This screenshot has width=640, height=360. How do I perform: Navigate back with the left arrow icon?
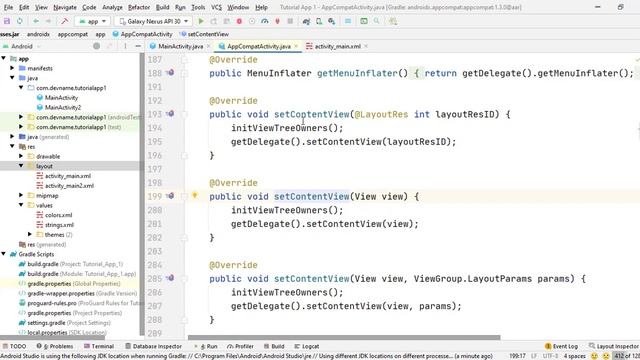pyautogui.click(x=36, y=21)
